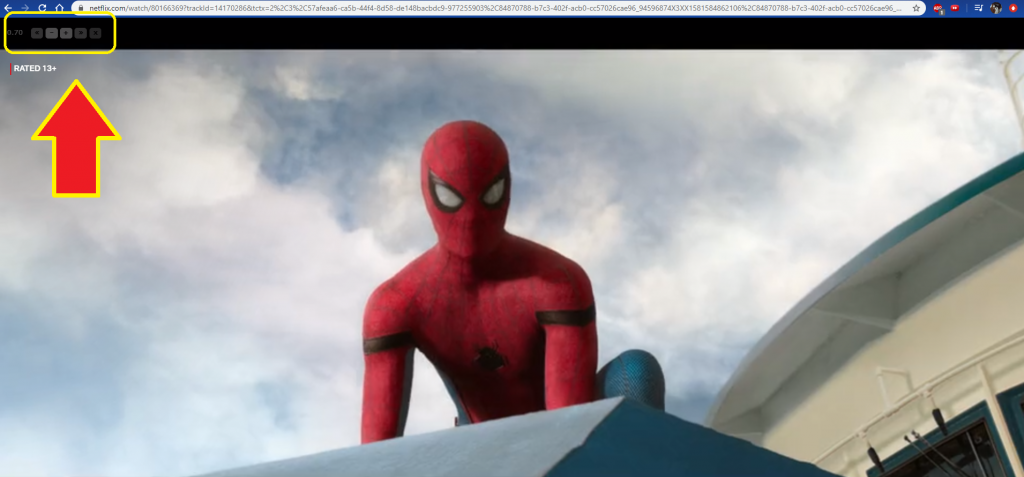The image size is (1024, 477).
Task: View site security padlock info
Action: [x=81, y=8]
